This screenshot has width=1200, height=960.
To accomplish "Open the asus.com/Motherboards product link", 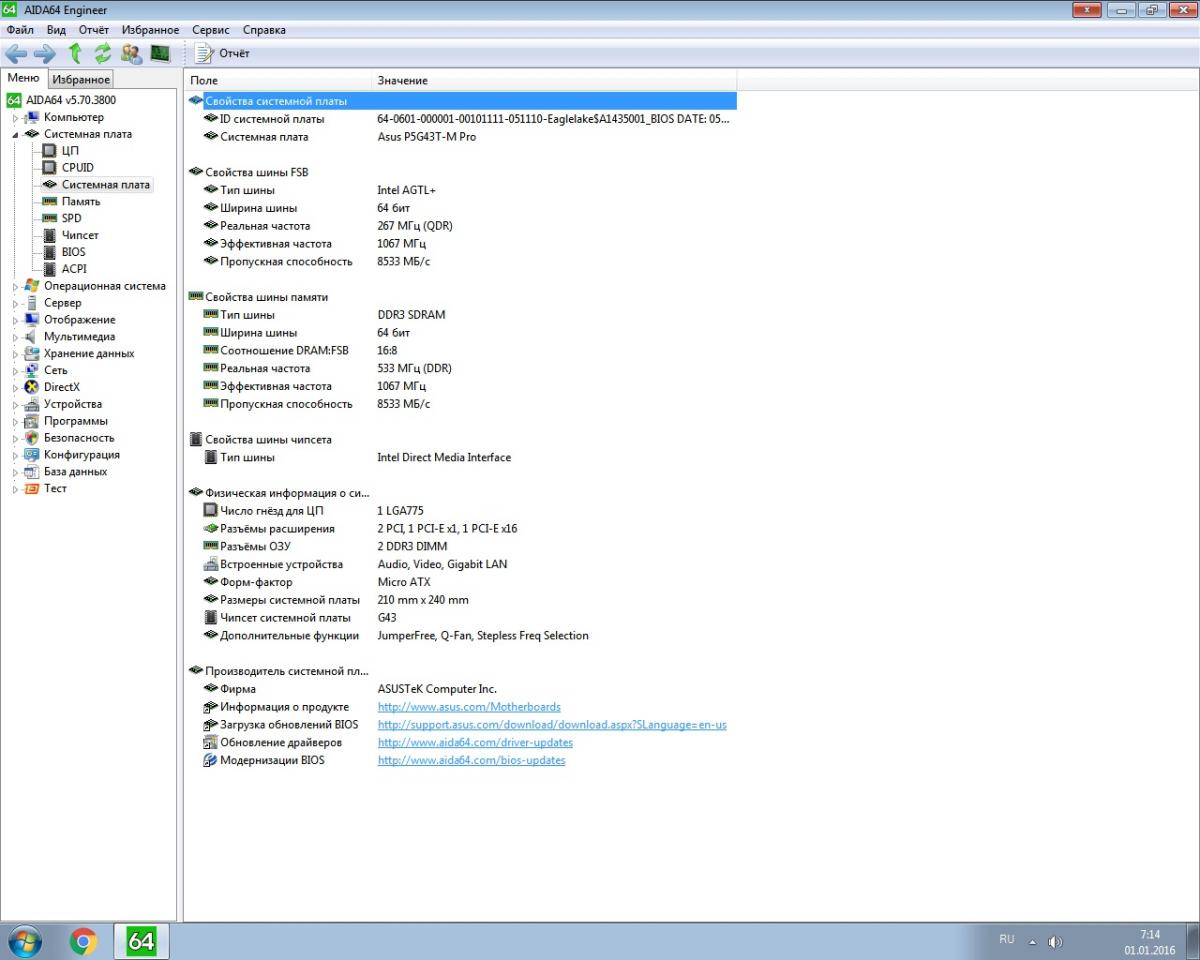I will point(469,707).
